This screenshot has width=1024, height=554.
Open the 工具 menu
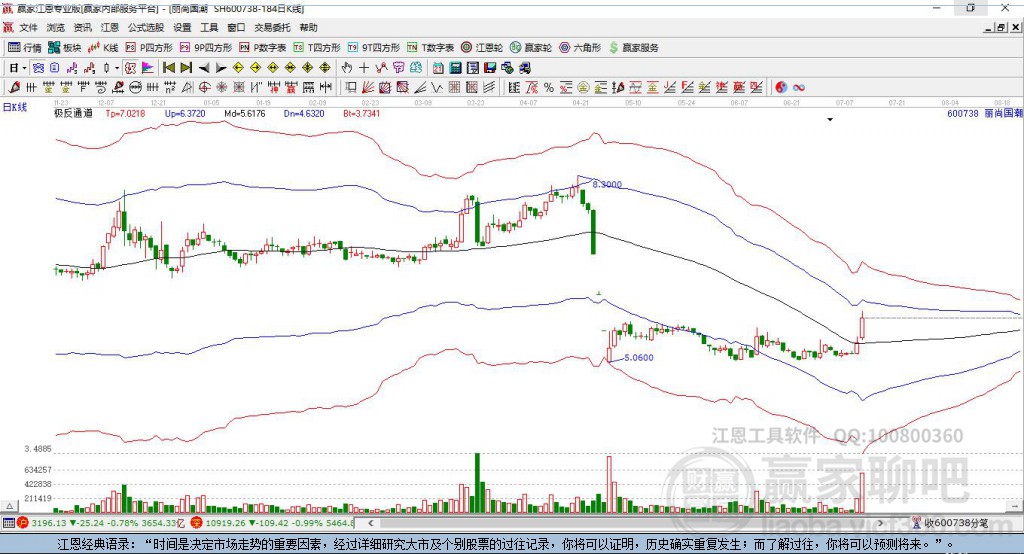point(209,27)
